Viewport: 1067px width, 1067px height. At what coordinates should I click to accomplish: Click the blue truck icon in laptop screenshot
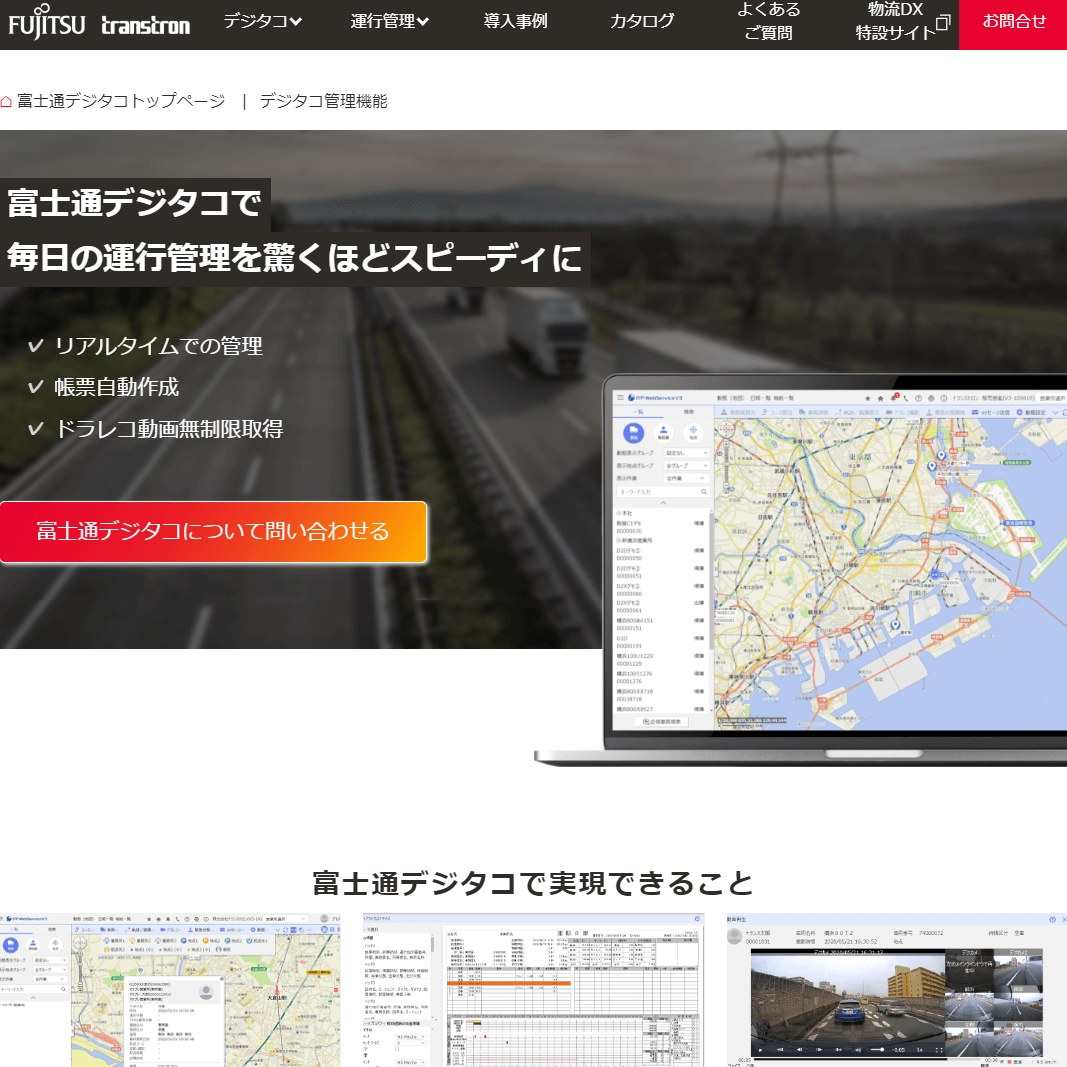[x=633, y=432]
